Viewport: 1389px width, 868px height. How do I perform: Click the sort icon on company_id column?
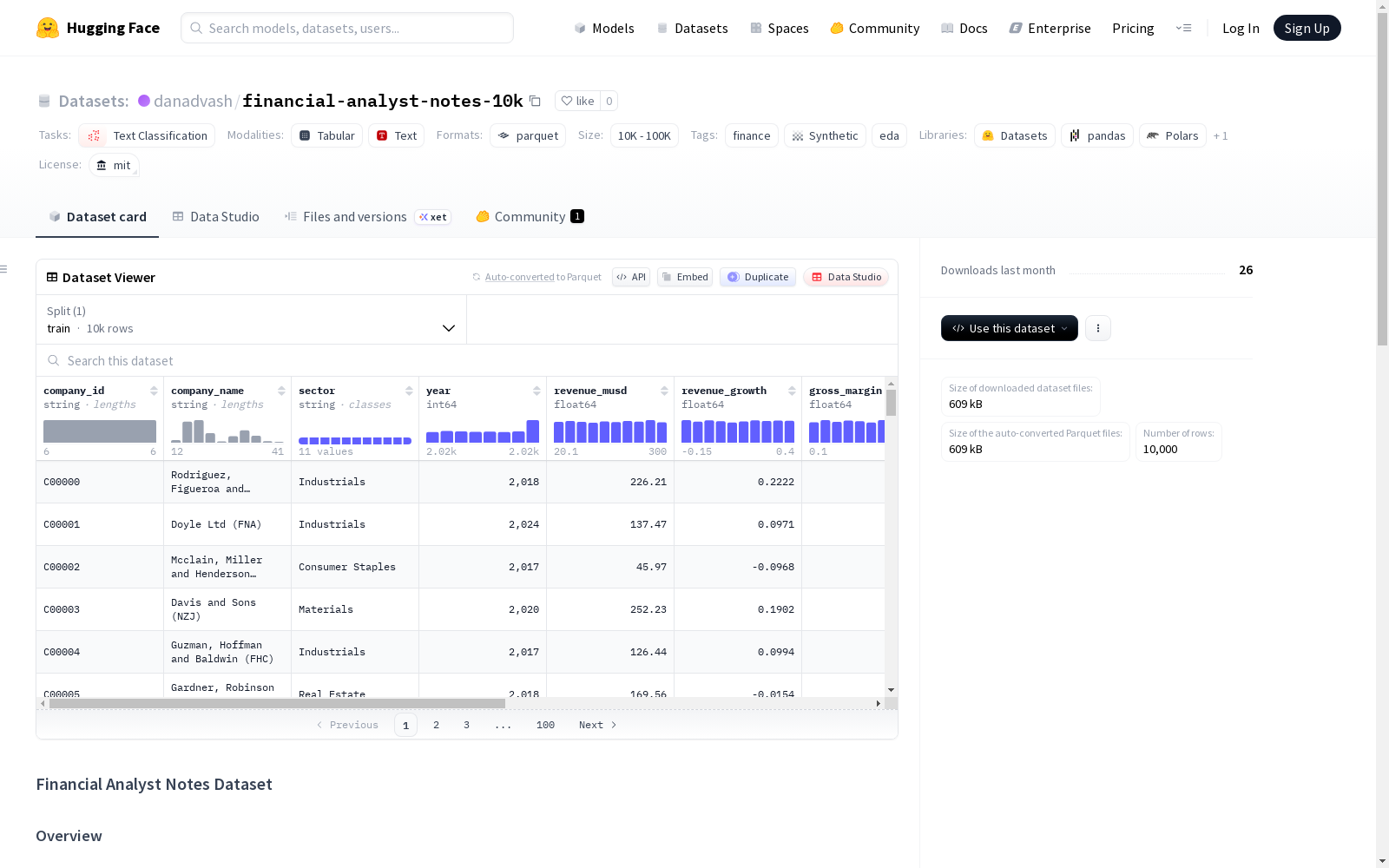coord(154,391)
